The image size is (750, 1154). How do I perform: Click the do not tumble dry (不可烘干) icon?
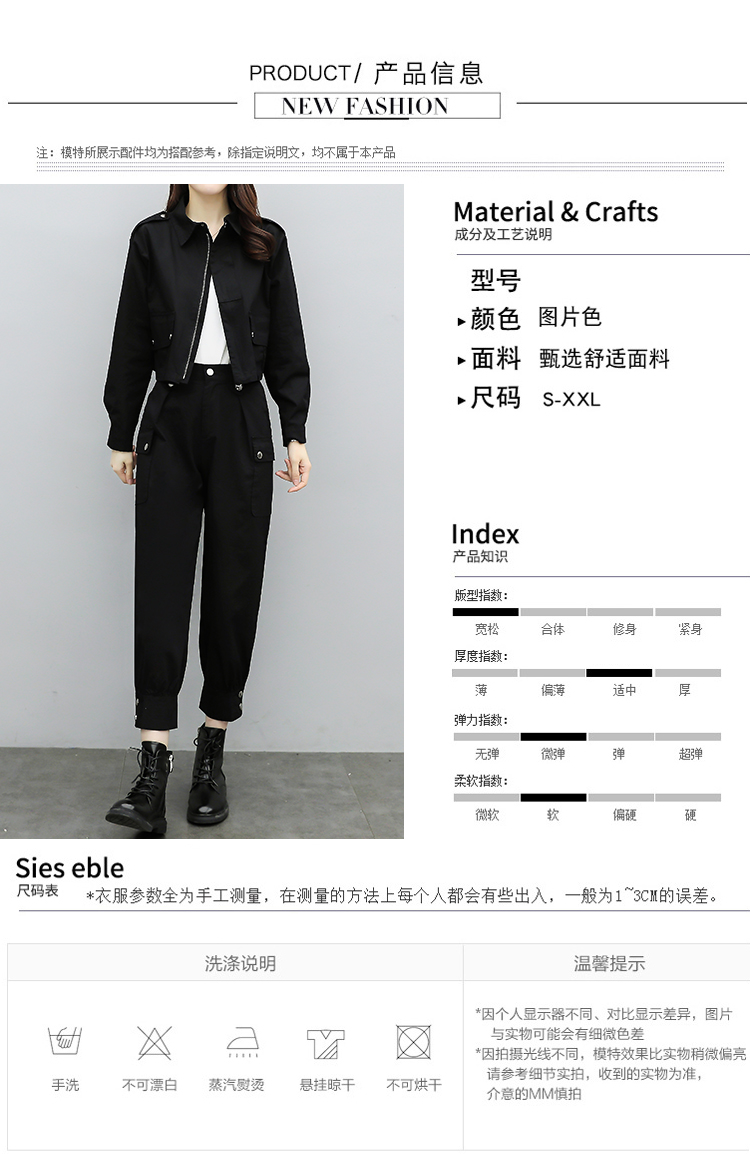(x=414, y=1042)
